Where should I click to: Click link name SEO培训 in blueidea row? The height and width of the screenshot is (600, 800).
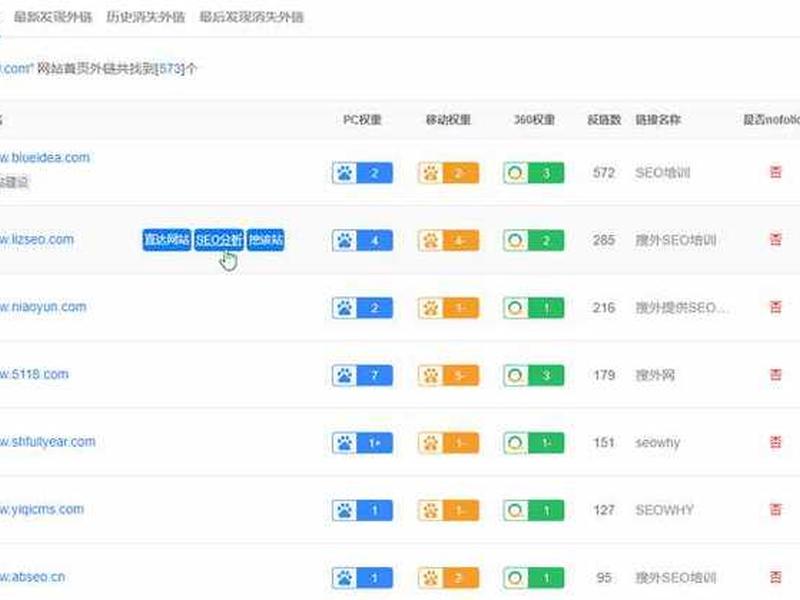point(662,173)
